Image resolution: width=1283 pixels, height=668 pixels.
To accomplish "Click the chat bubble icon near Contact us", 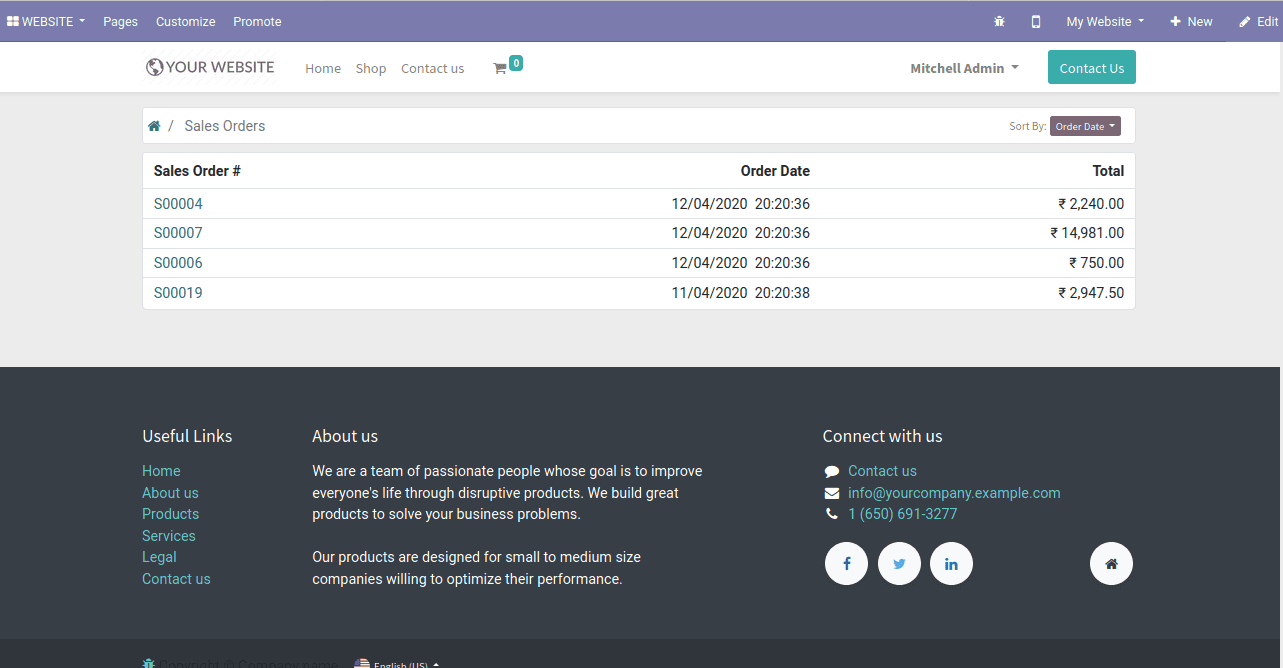I will (831, 470).
